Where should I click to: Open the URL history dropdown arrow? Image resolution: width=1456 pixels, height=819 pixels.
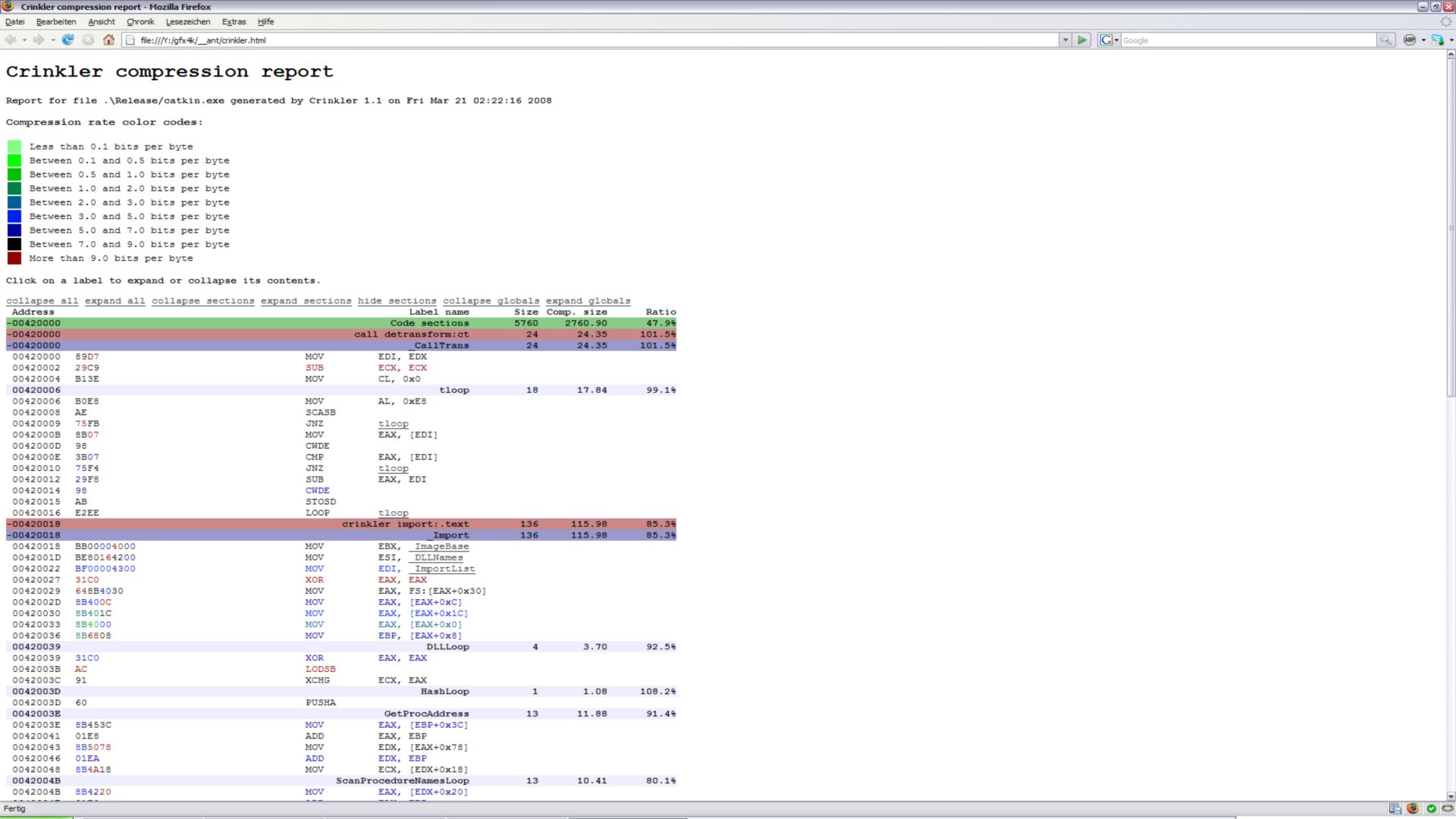click(x=1065, y=40)
